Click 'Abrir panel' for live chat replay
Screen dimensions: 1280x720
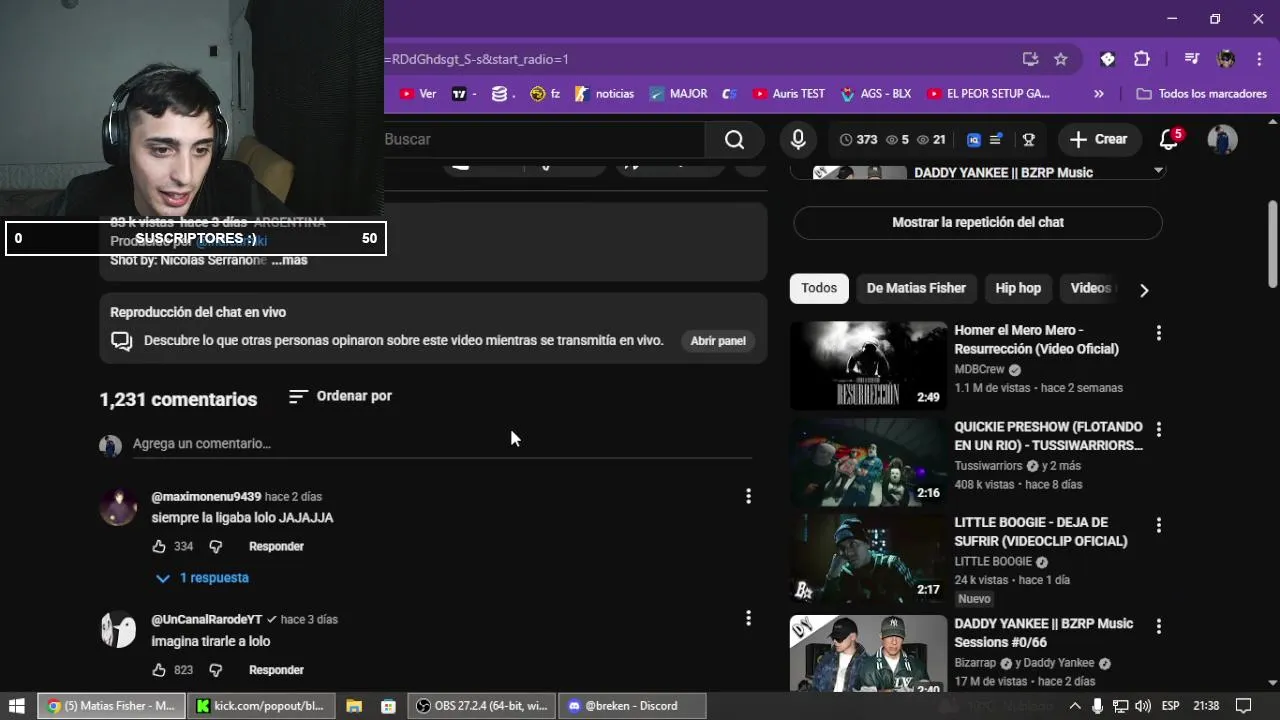point(718,341)
